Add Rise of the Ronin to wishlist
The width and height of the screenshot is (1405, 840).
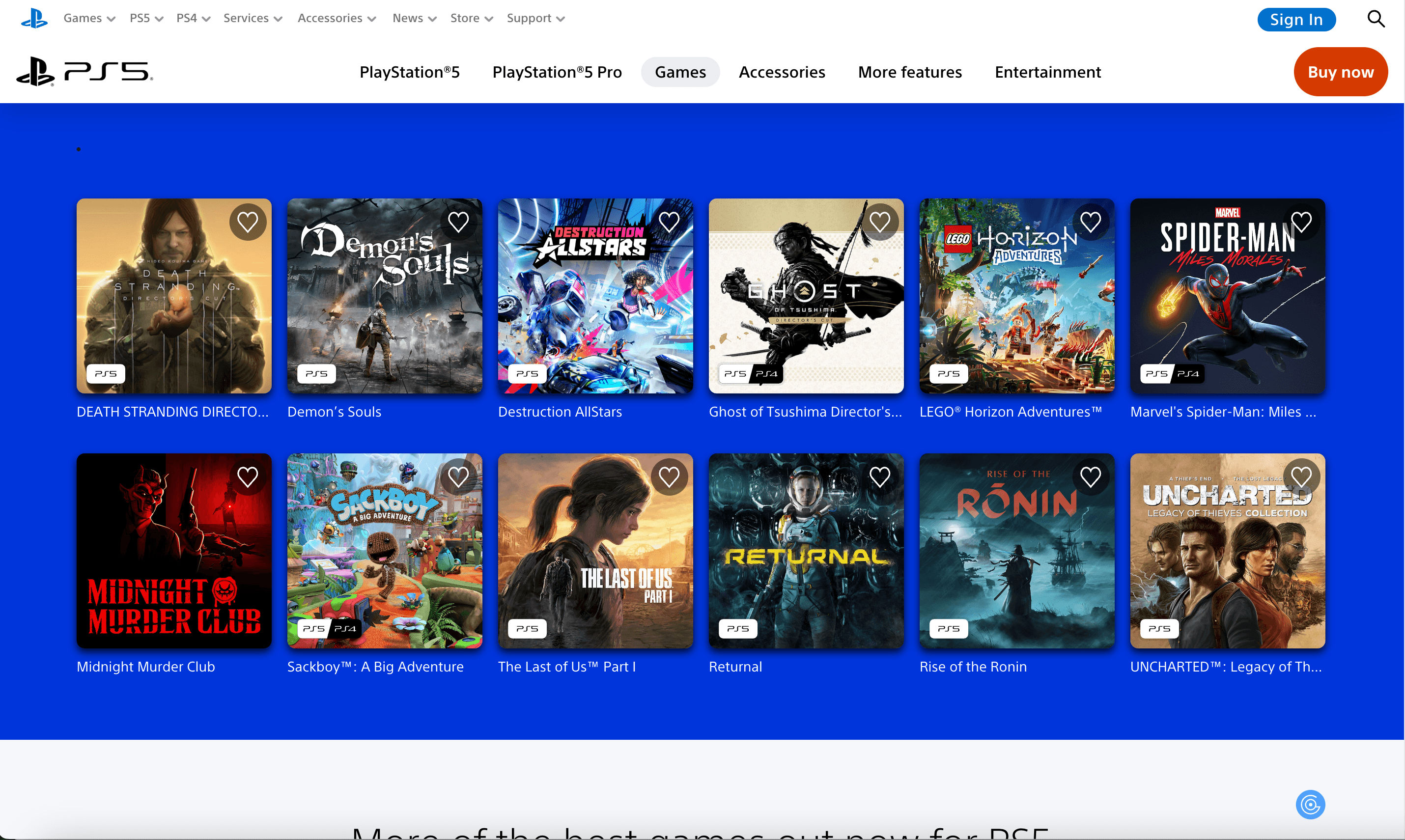coord(1090,476)
